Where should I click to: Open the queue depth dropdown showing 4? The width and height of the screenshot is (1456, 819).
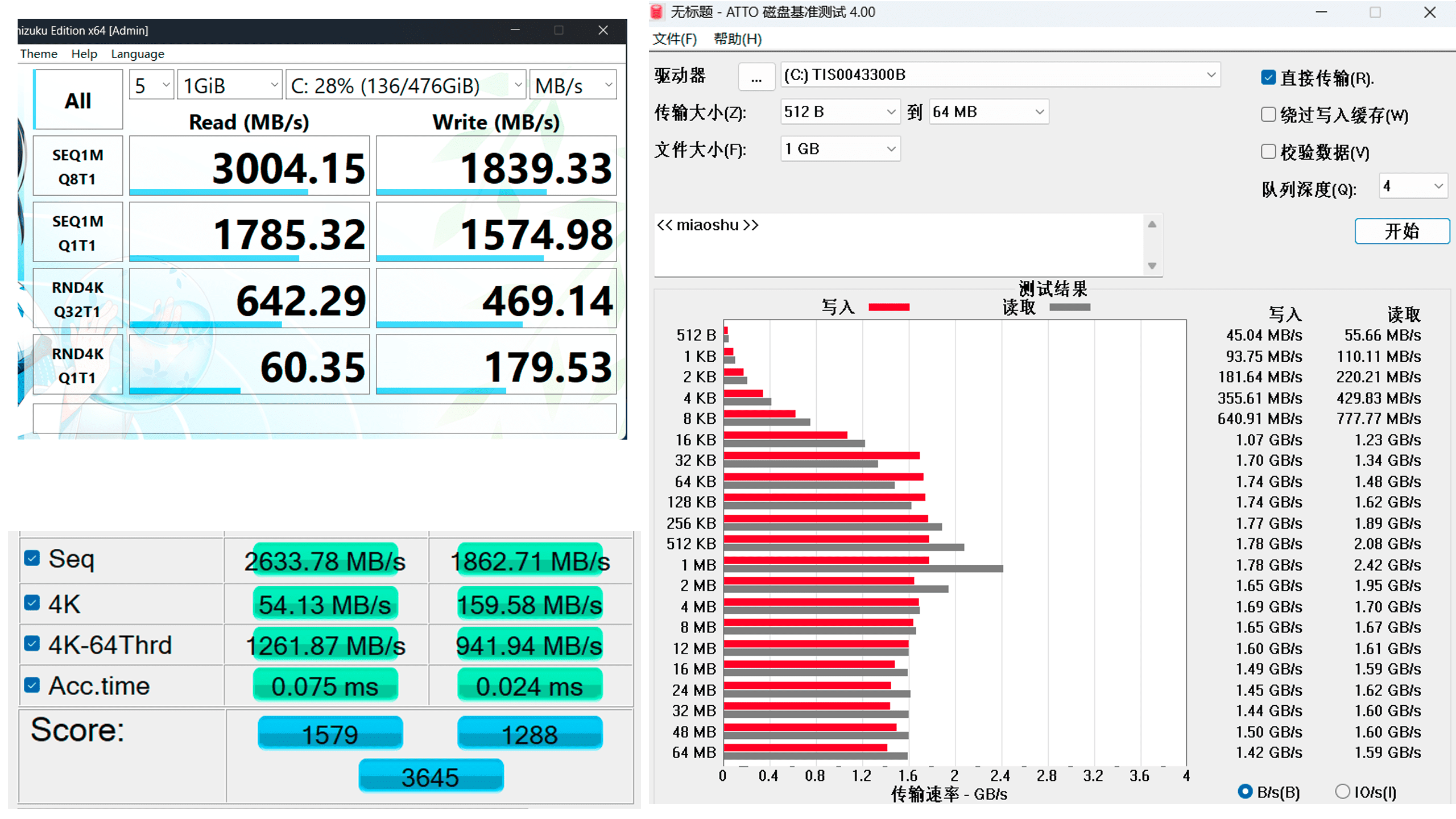tap(1413, 187)
